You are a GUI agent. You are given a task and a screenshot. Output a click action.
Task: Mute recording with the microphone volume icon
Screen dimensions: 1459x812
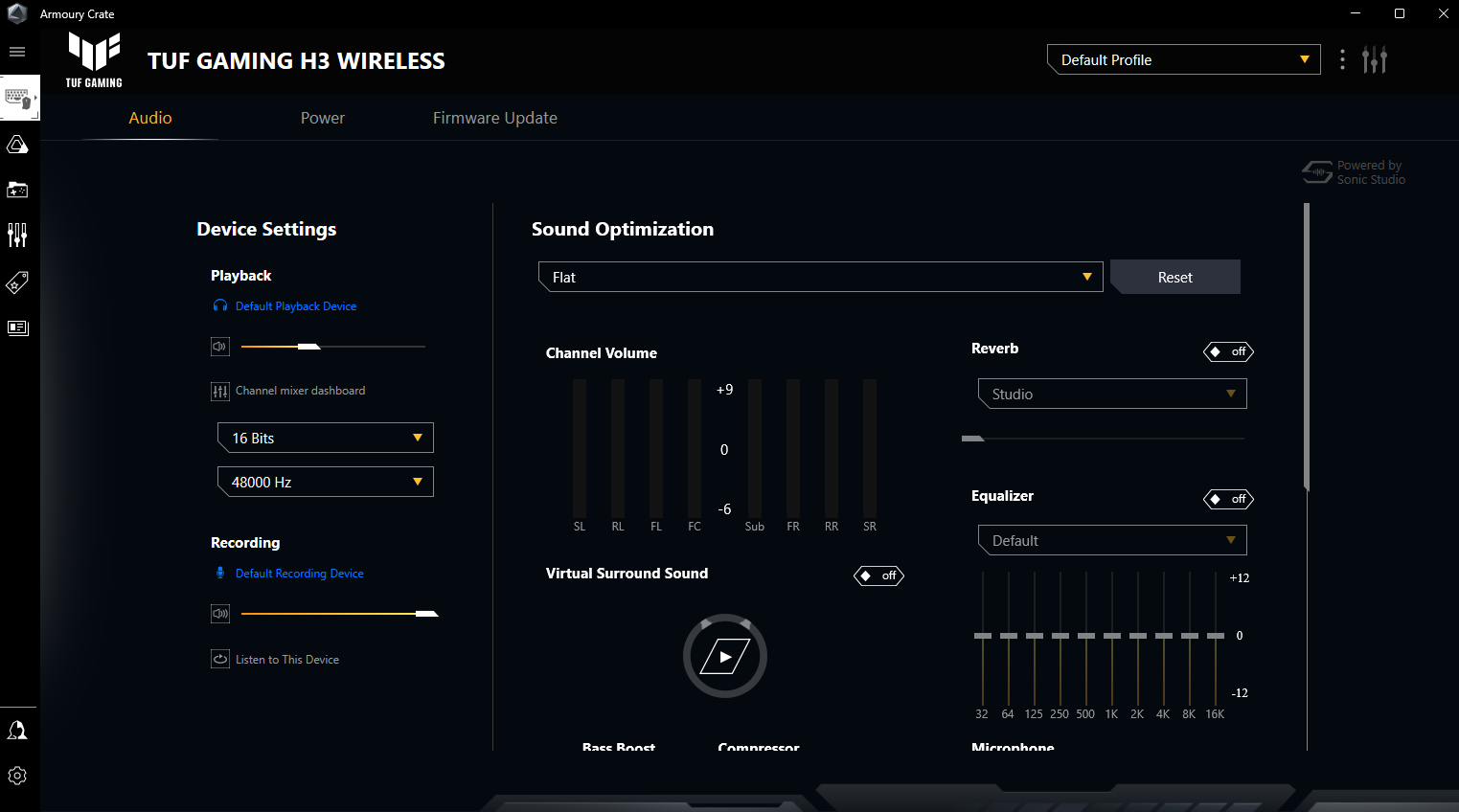point(220,614)
